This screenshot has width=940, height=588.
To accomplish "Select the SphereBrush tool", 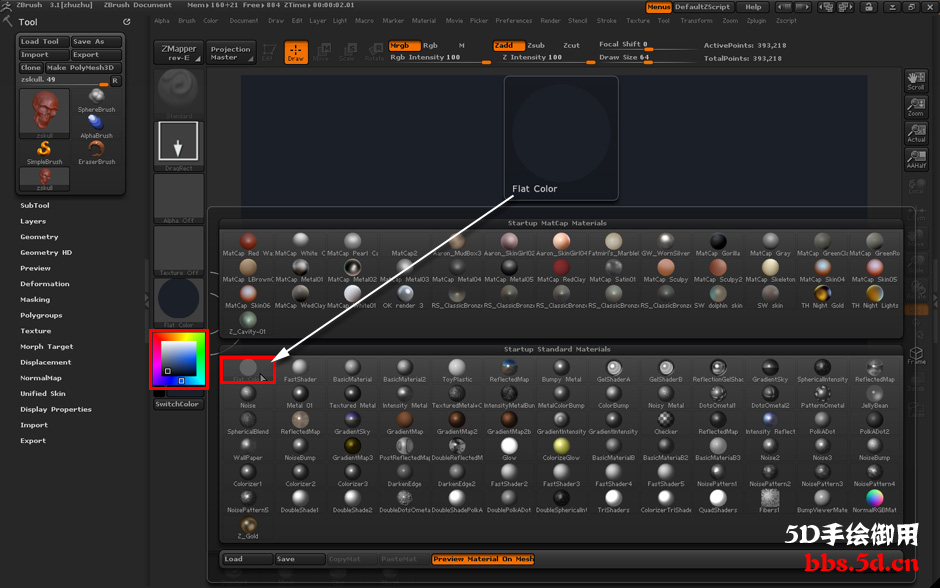I will pyautogui.click(x=97, y=101).
